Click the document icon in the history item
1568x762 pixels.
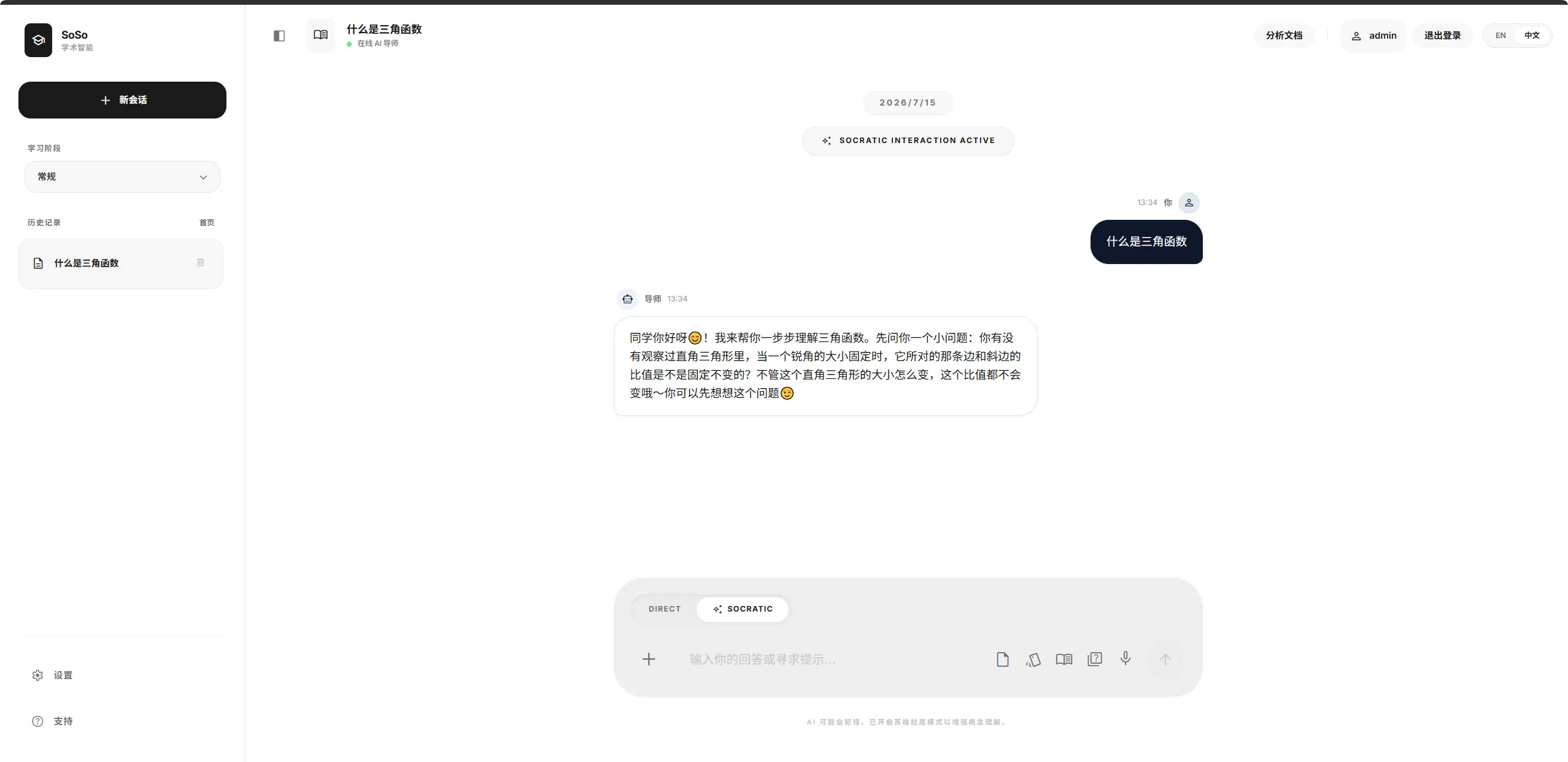[38, 263]
